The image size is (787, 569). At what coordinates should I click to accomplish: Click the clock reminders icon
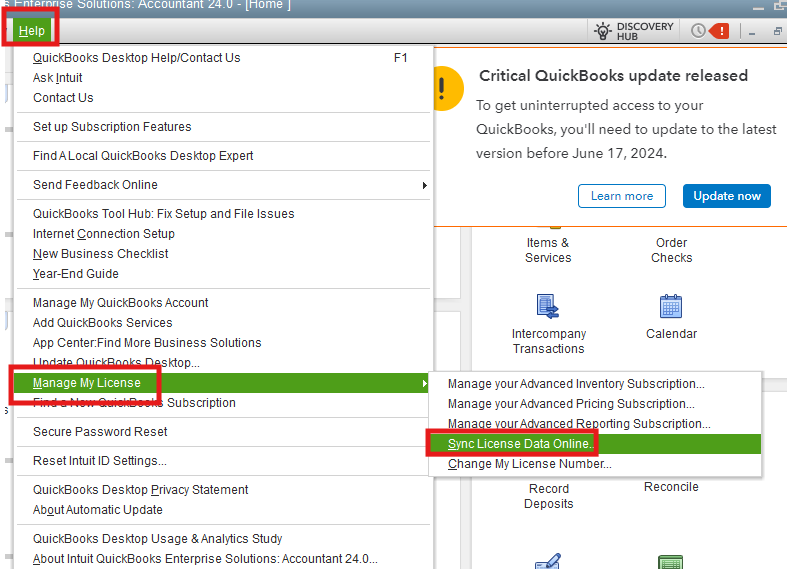coord(698,31)
